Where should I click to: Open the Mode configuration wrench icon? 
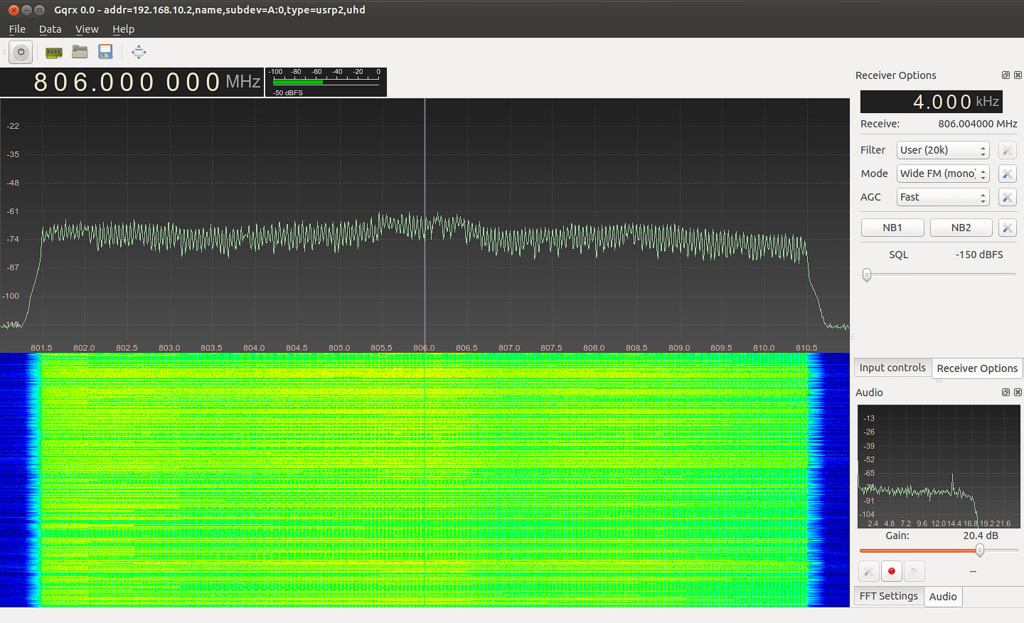[x=1007, y=173]
